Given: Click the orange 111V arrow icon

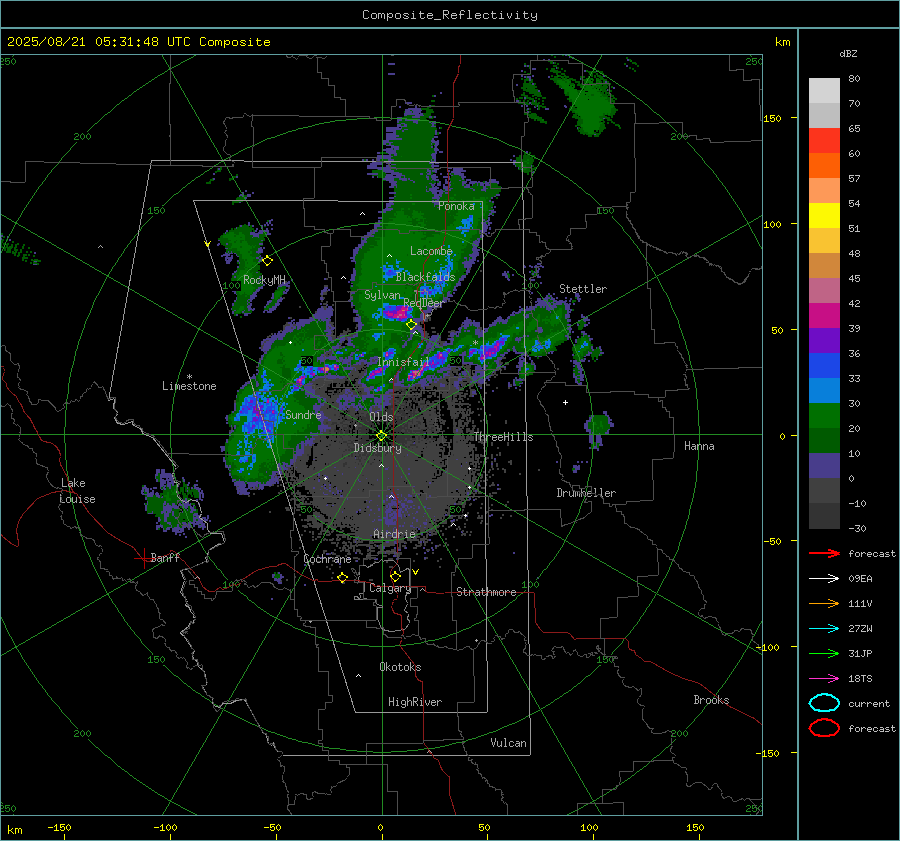Looking at the screenshot, I should (x=824, y=603).
